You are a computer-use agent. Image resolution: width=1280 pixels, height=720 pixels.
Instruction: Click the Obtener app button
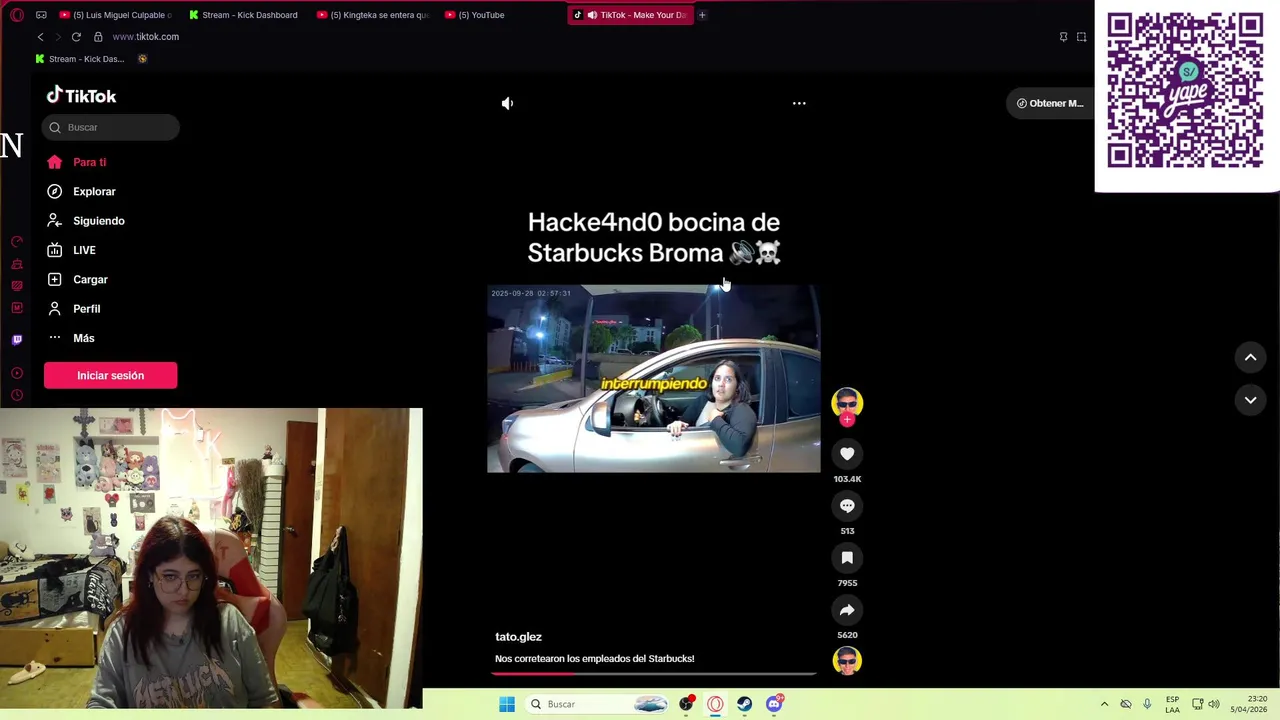click(1049, 103)
